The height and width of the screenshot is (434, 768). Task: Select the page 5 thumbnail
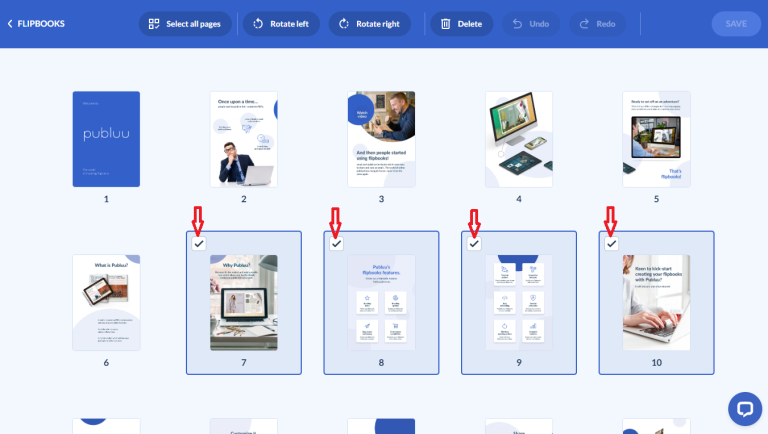656,139
